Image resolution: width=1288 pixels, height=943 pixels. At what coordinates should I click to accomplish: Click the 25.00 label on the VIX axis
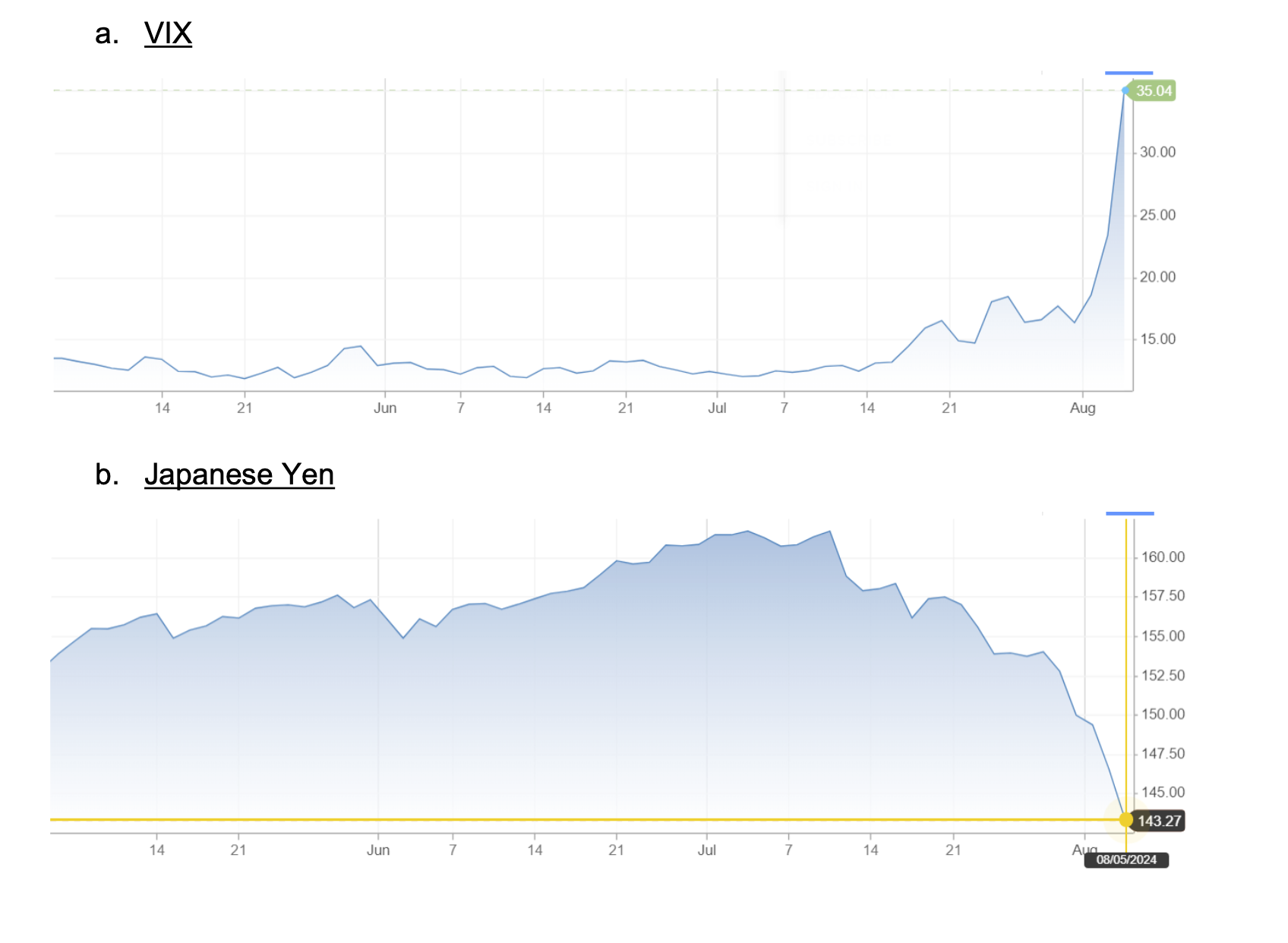coord(1157,216)
